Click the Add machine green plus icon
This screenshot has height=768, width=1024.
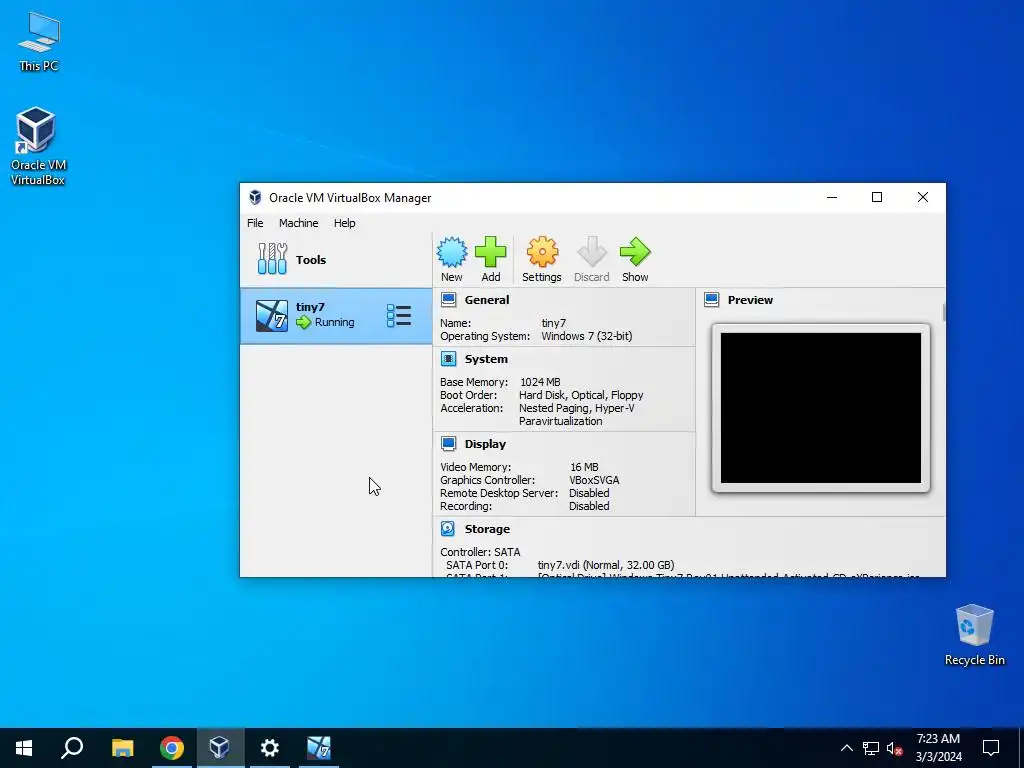point(490,252)
